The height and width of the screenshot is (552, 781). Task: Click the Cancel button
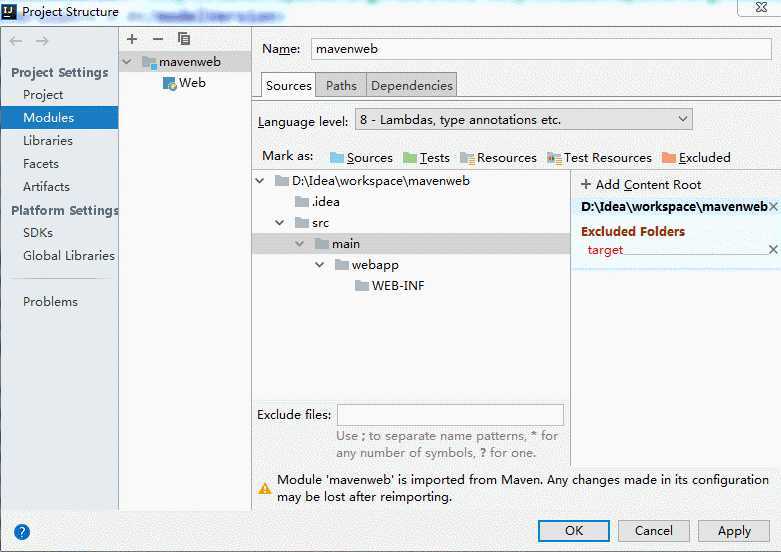pyautogui.click(x=653, y=531)
